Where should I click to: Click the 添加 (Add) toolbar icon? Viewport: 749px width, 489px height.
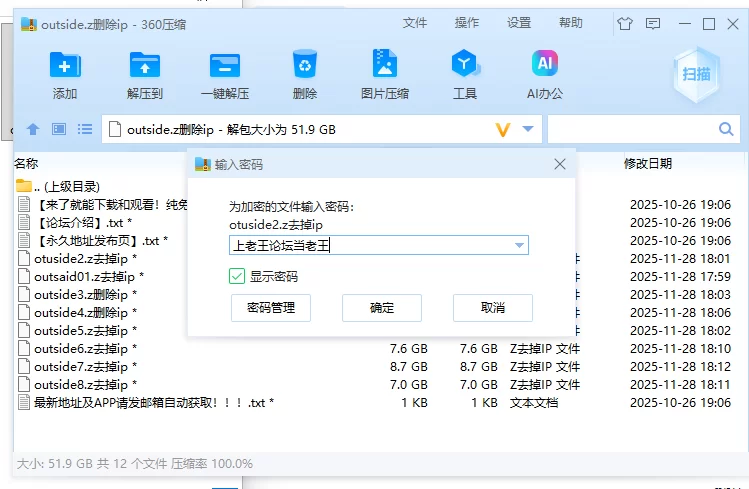(65, 66)
